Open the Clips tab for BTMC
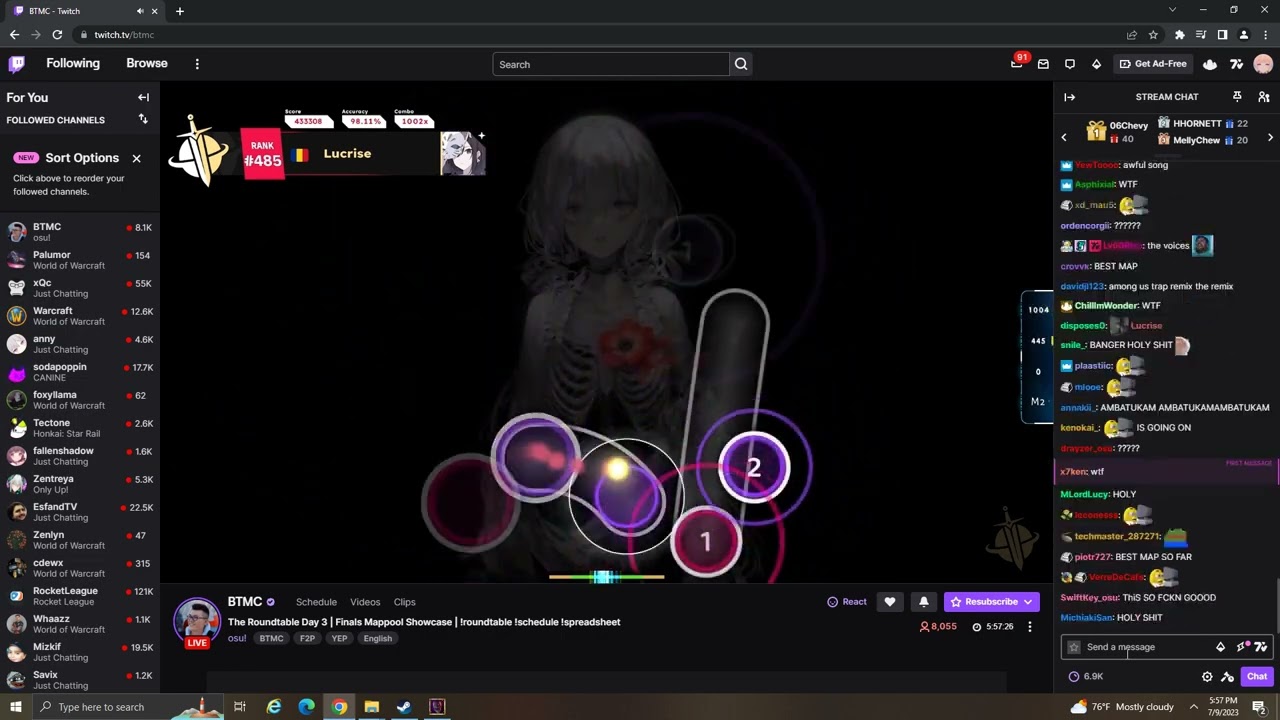The image size is (1280, 720). [x=404, y=602]
